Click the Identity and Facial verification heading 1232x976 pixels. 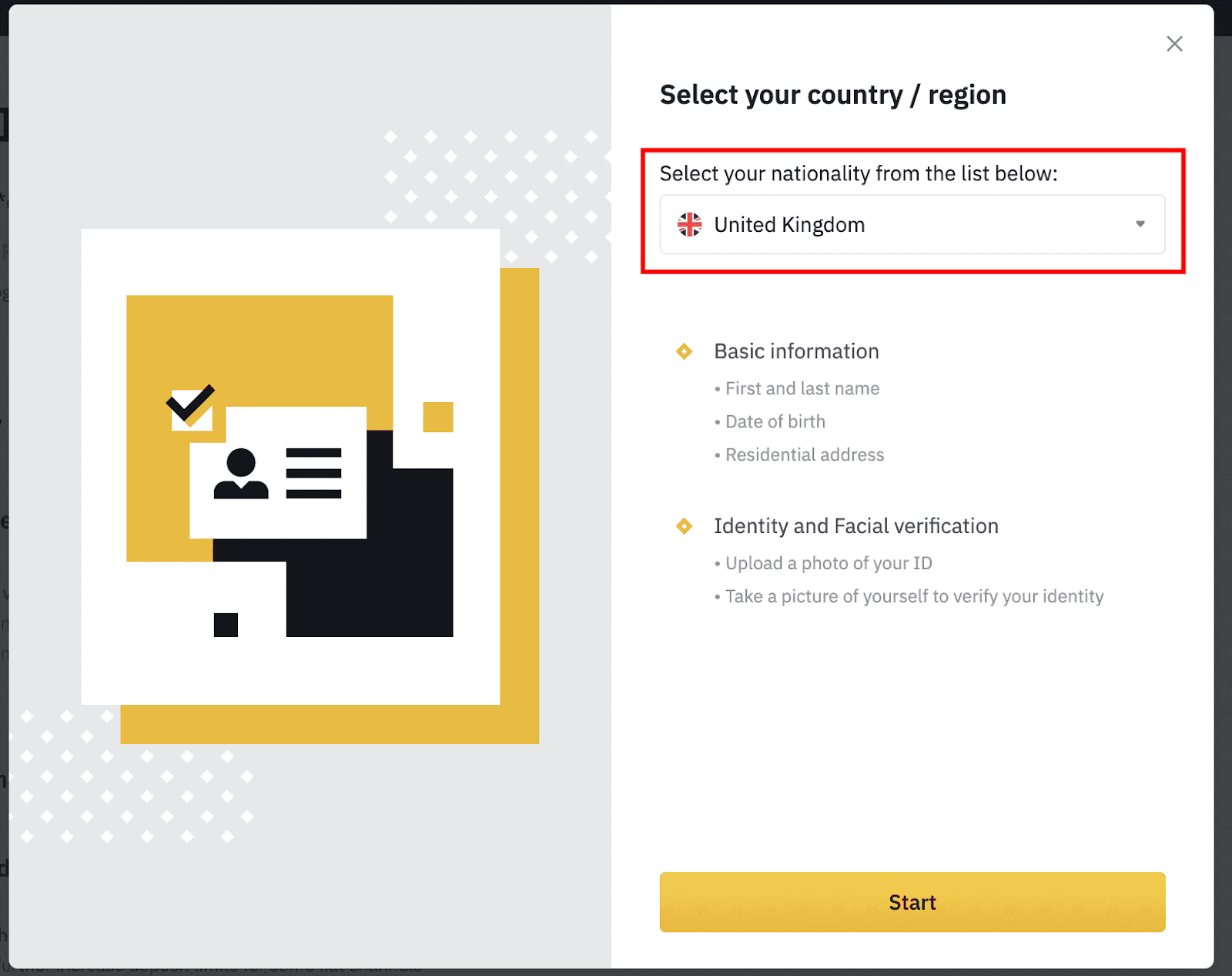856,526
